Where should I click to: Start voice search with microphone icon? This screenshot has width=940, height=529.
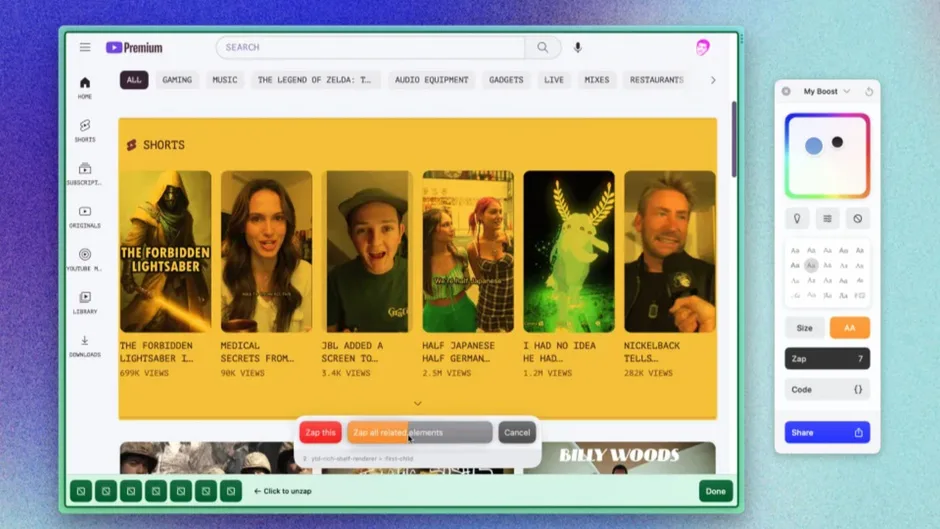pos(577,47)
